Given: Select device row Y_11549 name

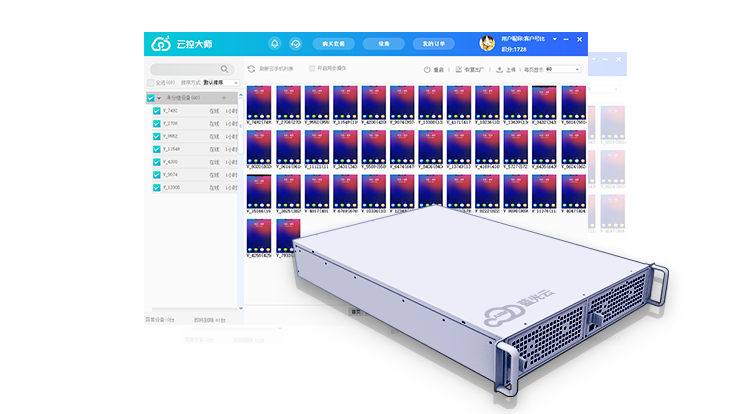Looking at the screenshot, I should tap(171, 149).
